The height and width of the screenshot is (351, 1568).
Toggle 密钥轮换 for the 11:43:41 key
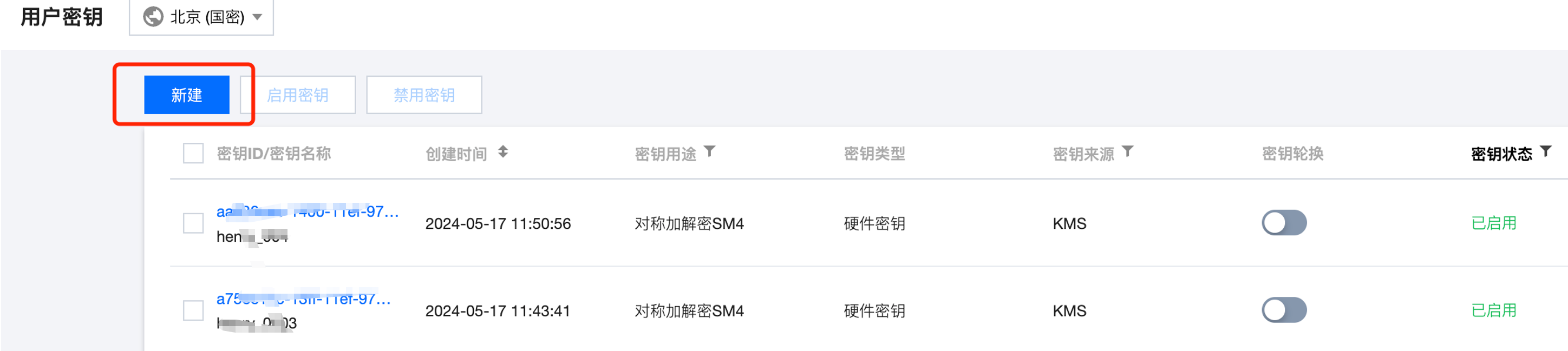tap(1284, 310)
